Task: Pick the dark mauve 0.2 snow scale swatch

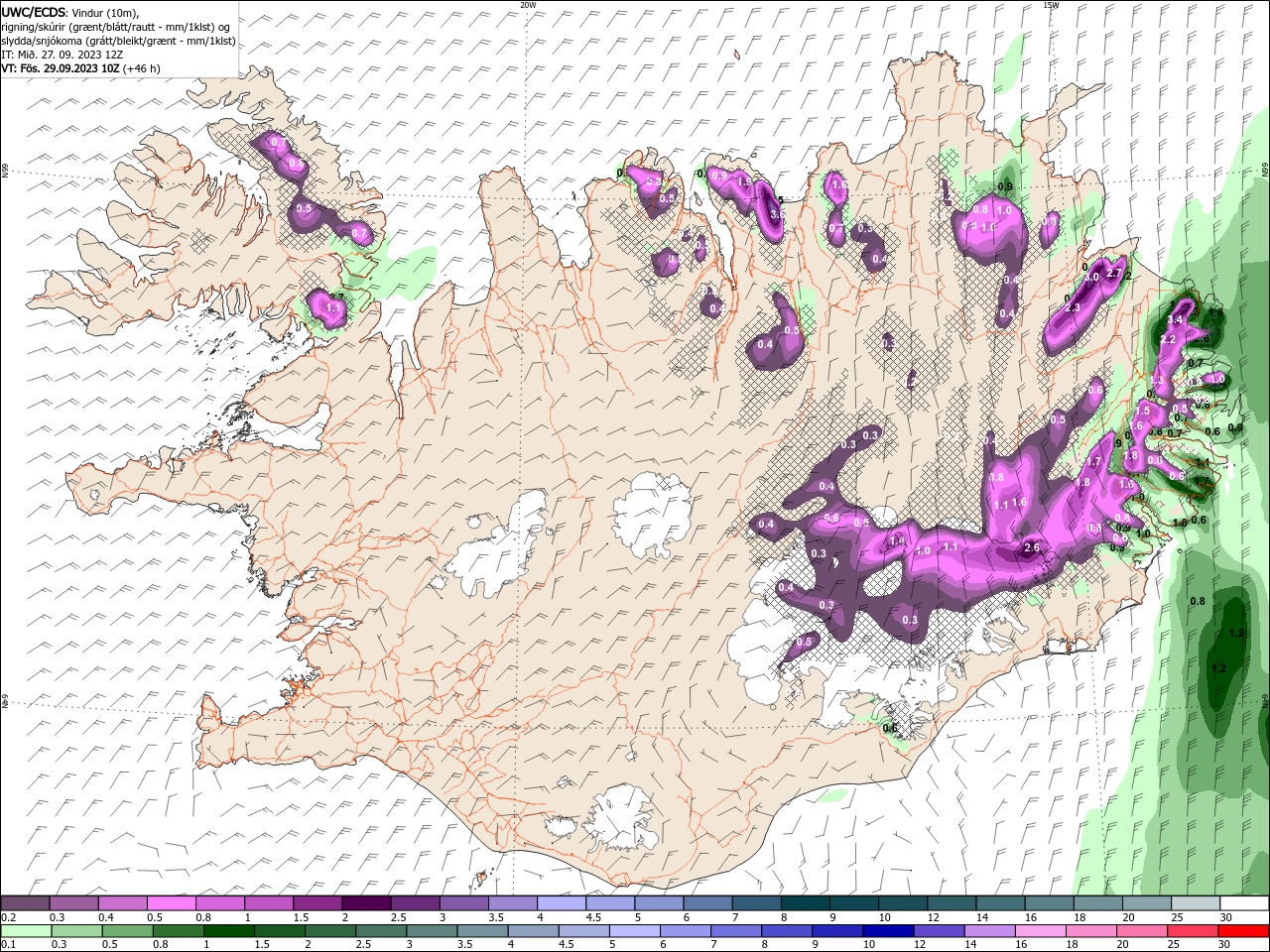Action: pos(25,903)
